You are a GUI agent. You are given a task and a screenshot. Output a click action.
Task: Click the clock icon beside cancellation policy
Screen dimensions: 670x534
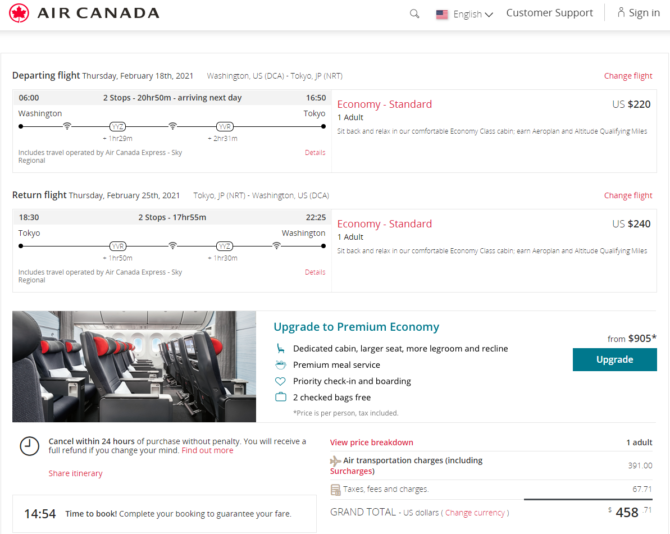point(29,446)
